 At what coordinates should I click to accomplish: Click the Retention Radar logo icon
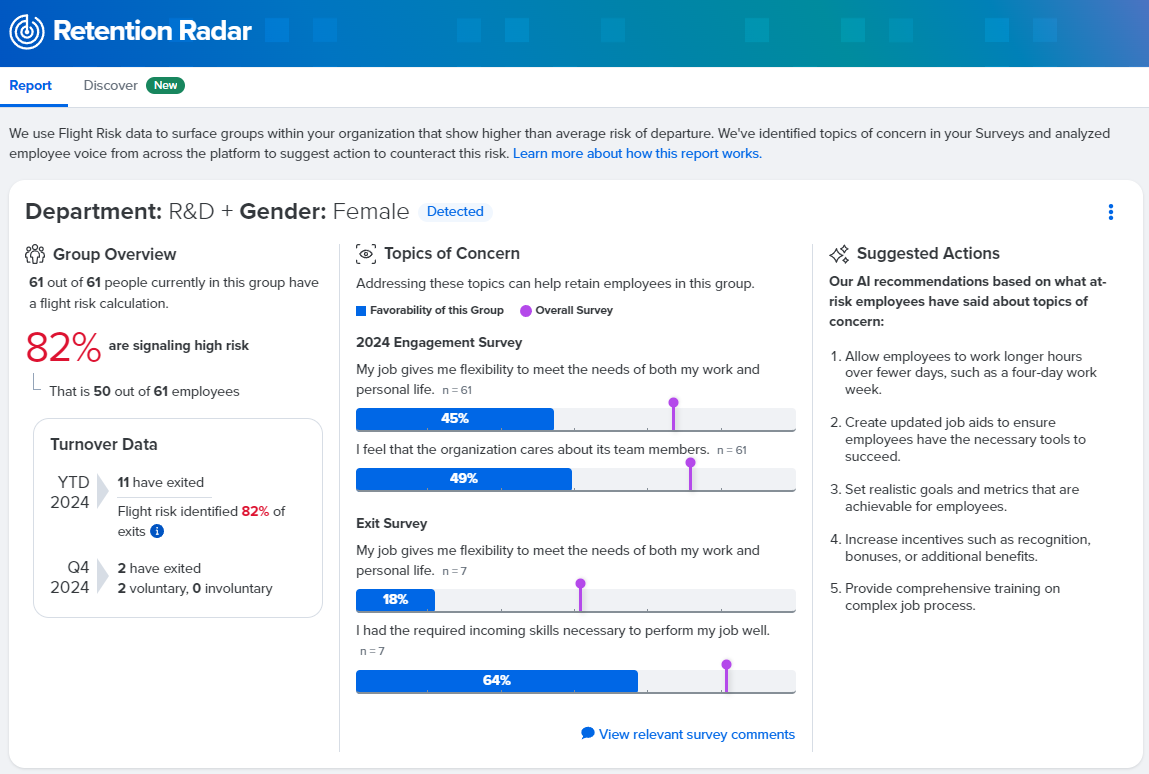click(x=27, y=32)
